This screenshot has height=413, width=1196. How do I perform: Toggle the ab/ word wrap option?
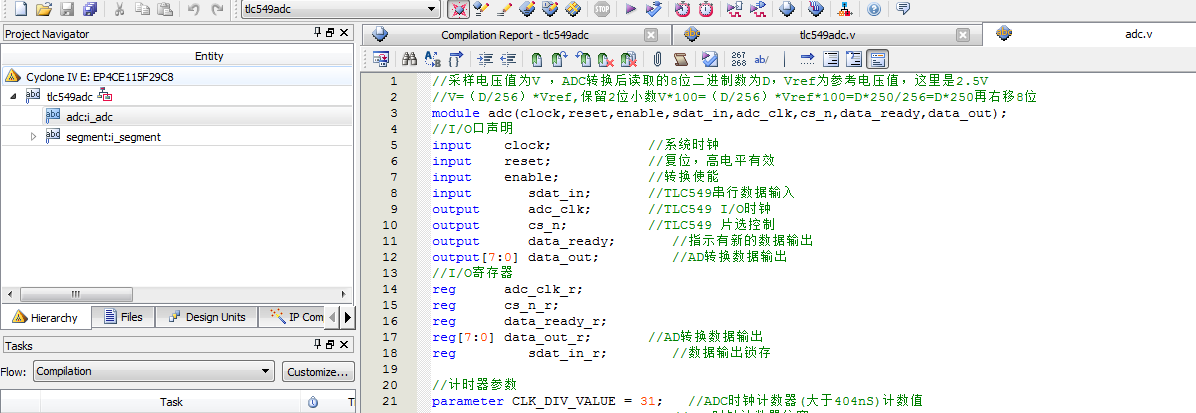tap(762, 59)
